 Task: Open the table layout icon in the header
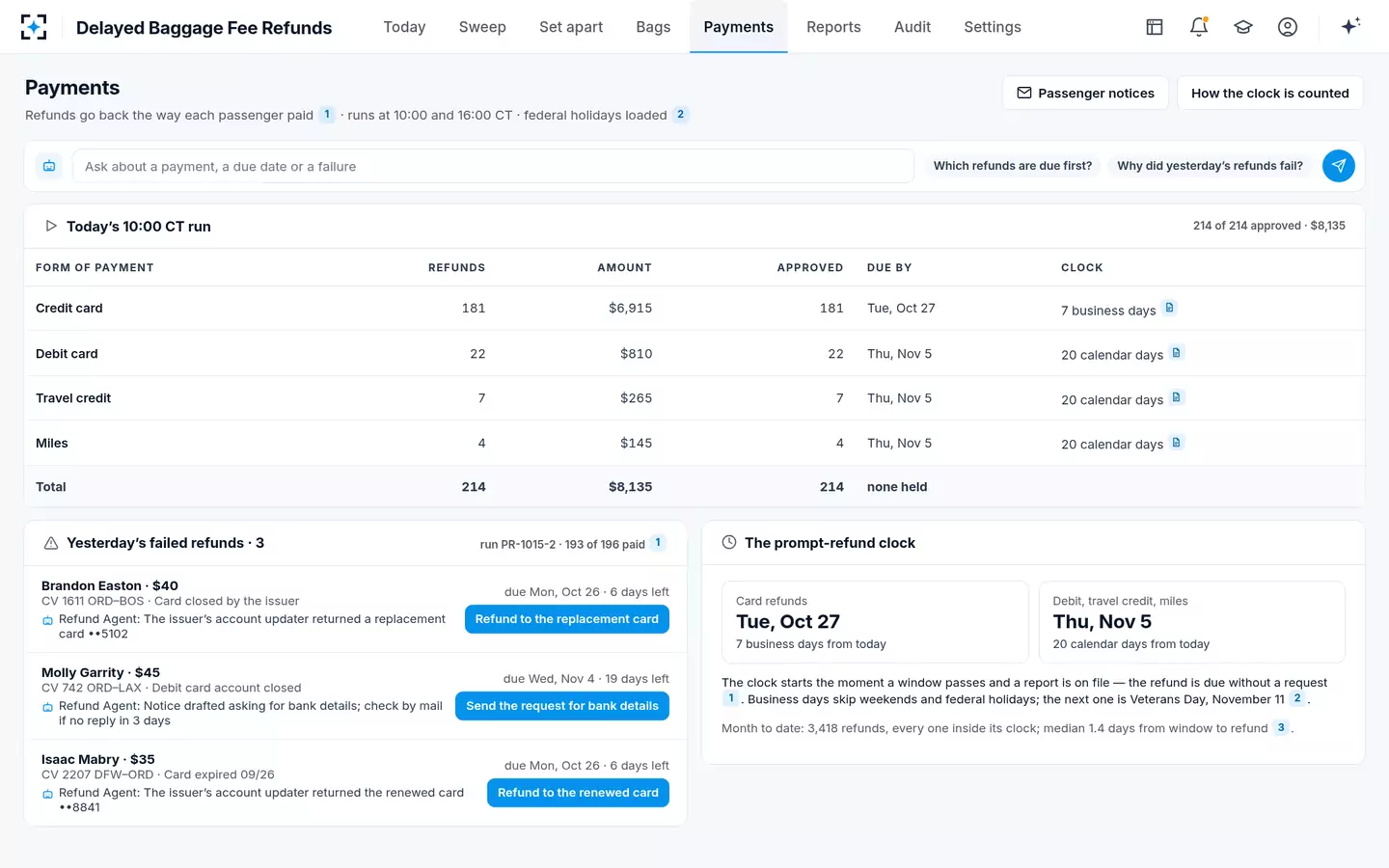[1155, 27]
